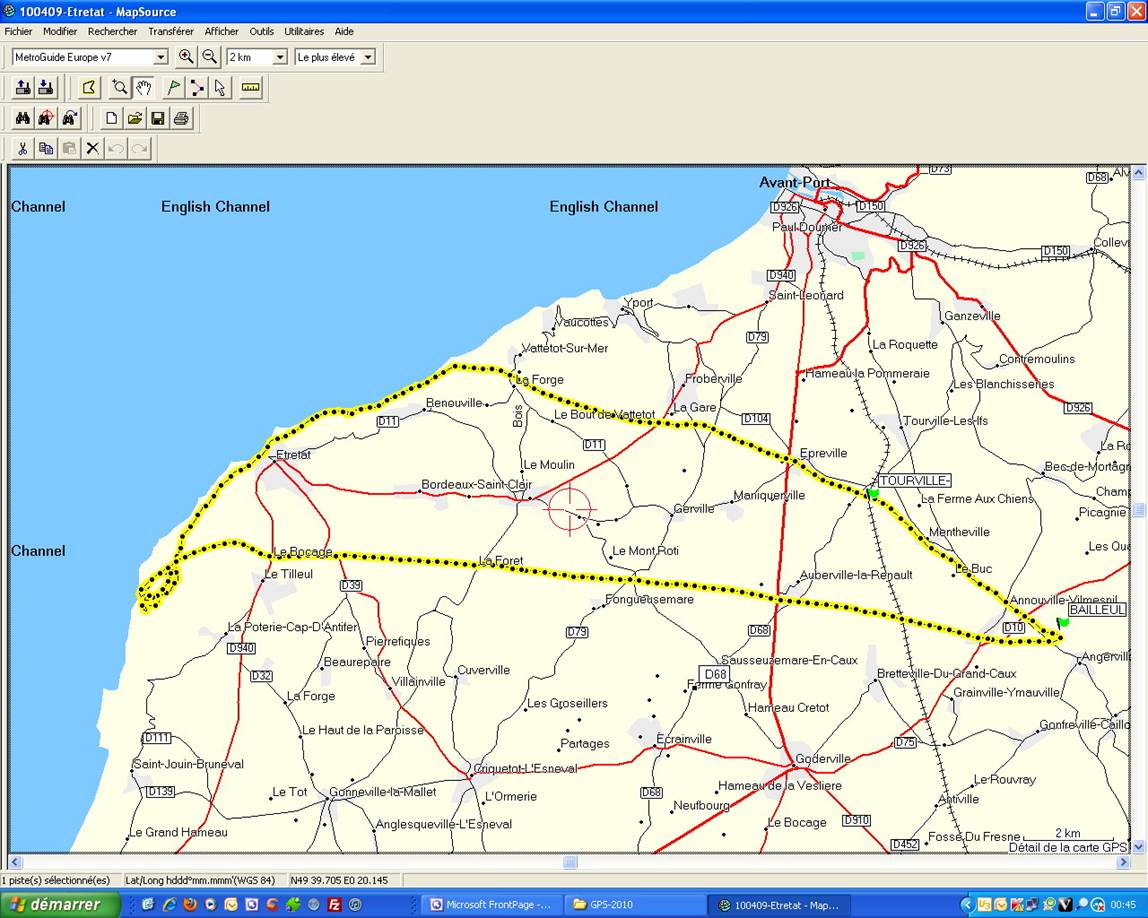Delete selected item with X icon
Viewport: 1148px width, 918px height.
coord(92,149)
